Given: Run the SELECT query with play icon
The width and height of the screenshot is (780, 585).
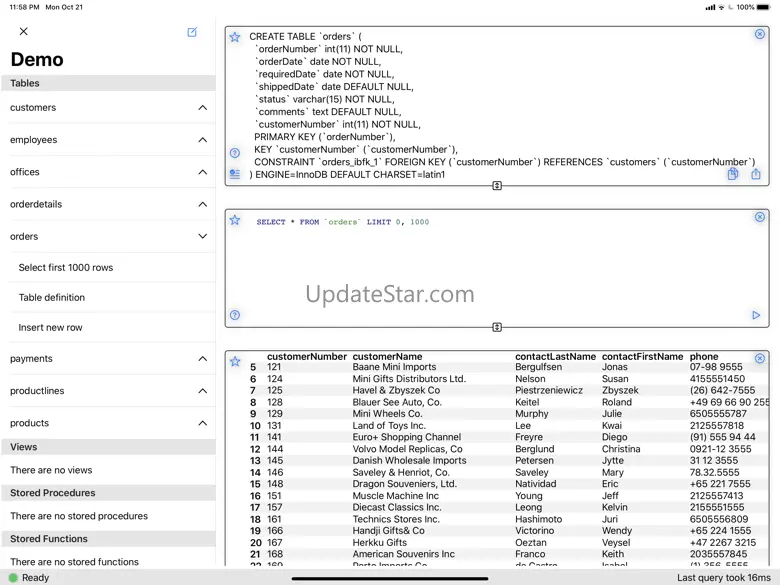Looking at the screenshot, I should pos(756,315).
